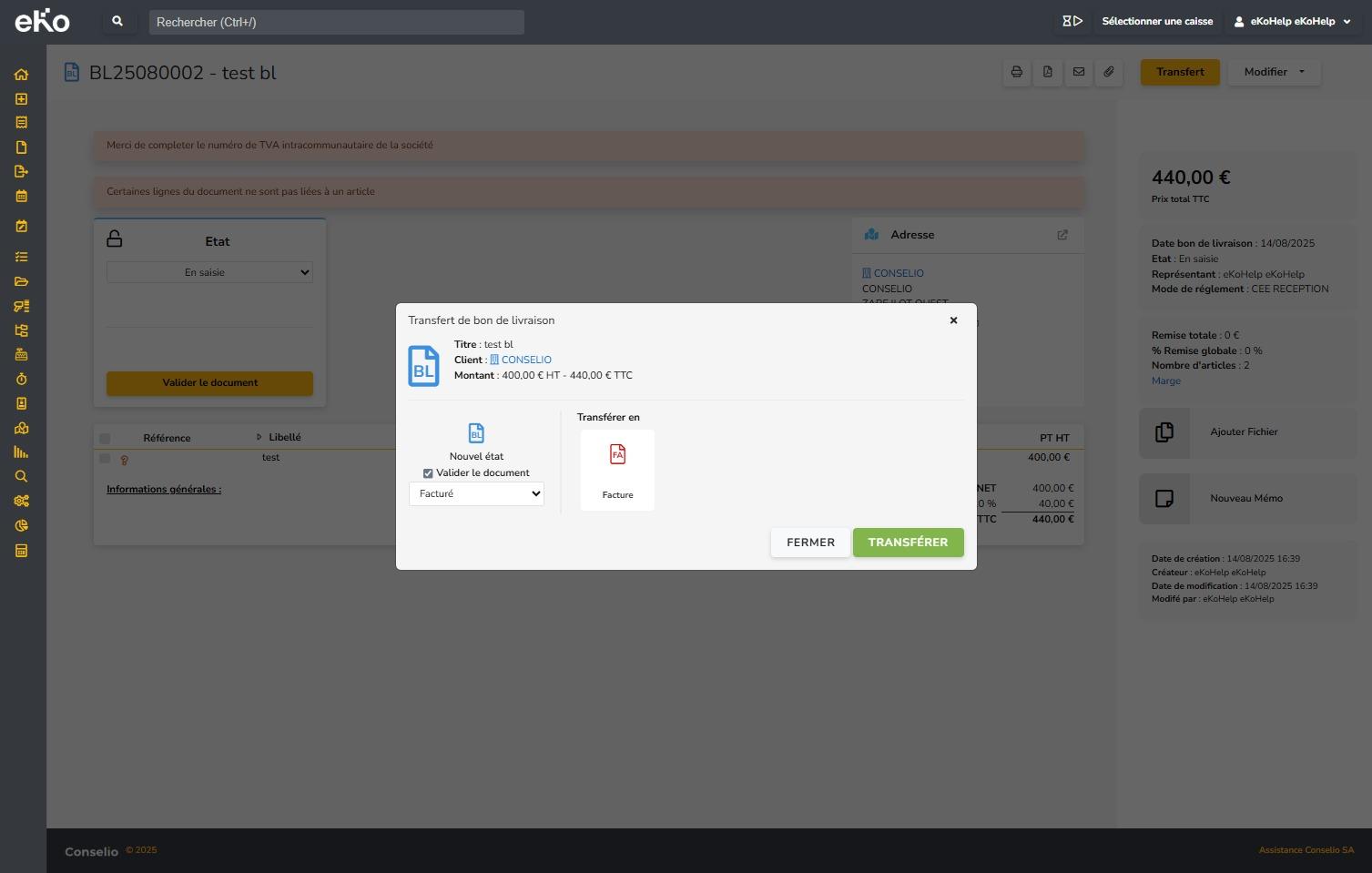Open the external link icon beside Adresse
Screen dimensions: 1372x873
(x=1062, y=235)
